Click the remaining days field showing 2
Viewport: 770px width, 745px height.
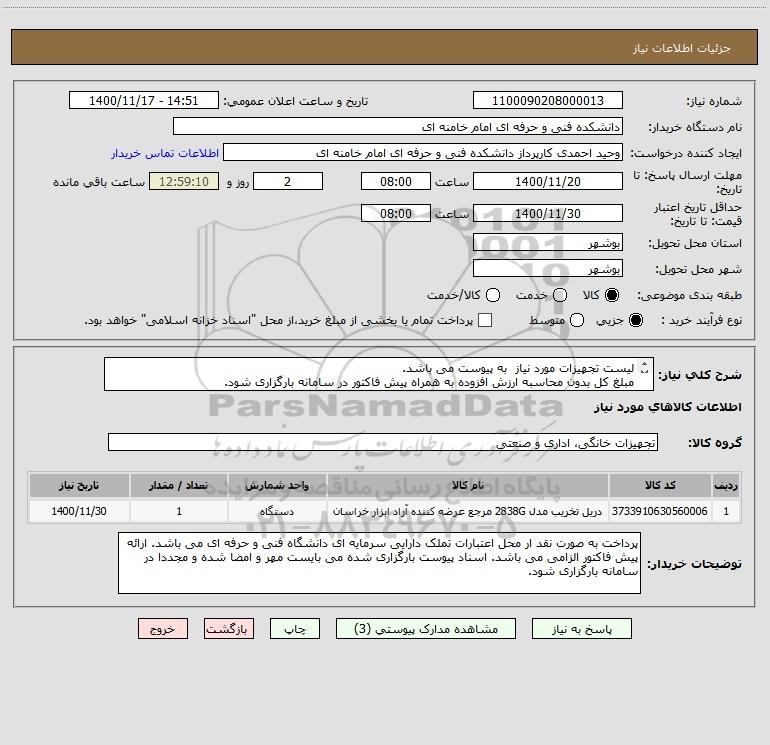pyautogui.click(x=287, y=181)
